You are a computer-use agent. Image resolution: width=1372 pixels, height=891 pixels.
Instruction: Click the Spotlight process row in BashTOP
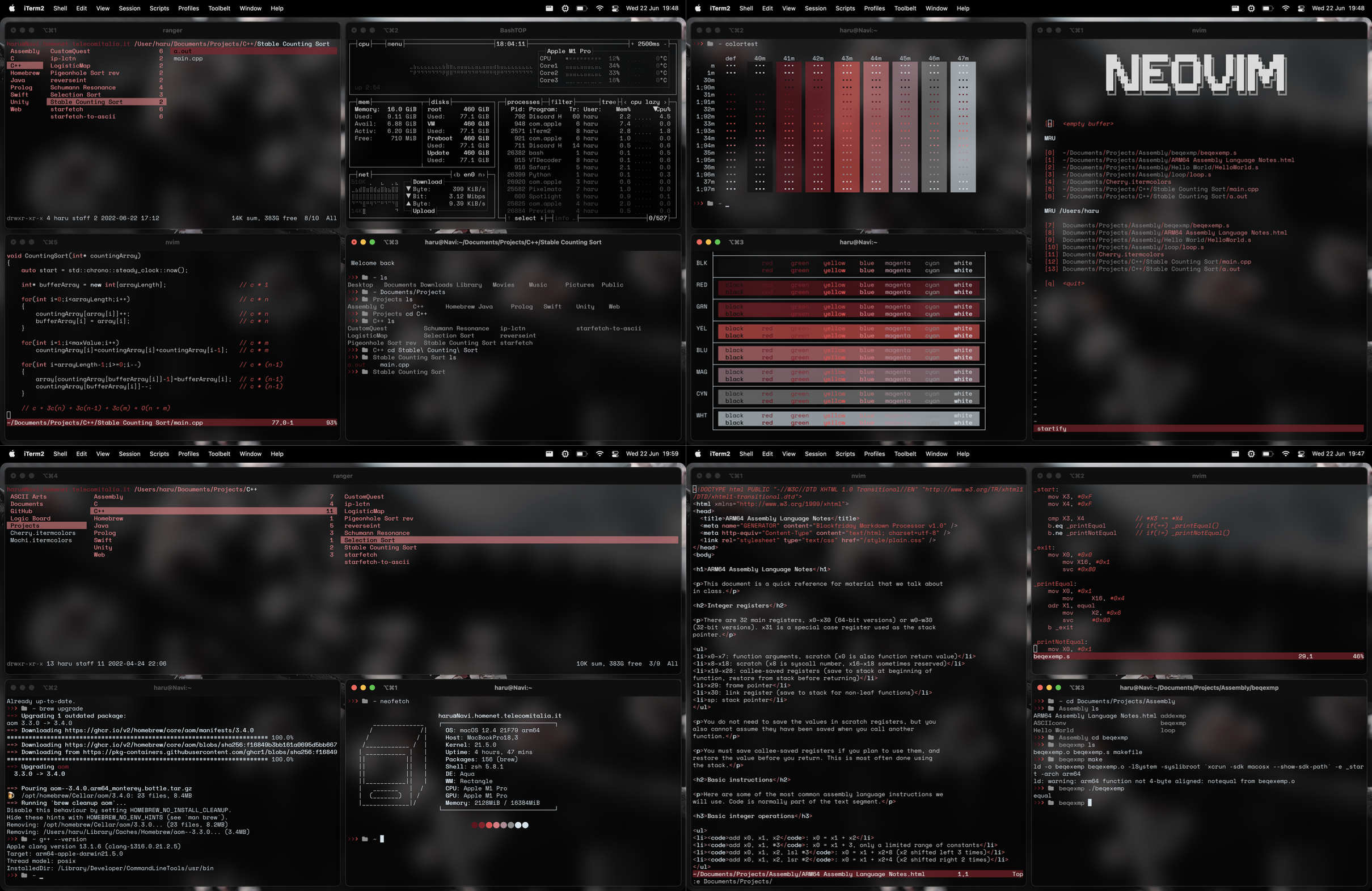point(589,197)
